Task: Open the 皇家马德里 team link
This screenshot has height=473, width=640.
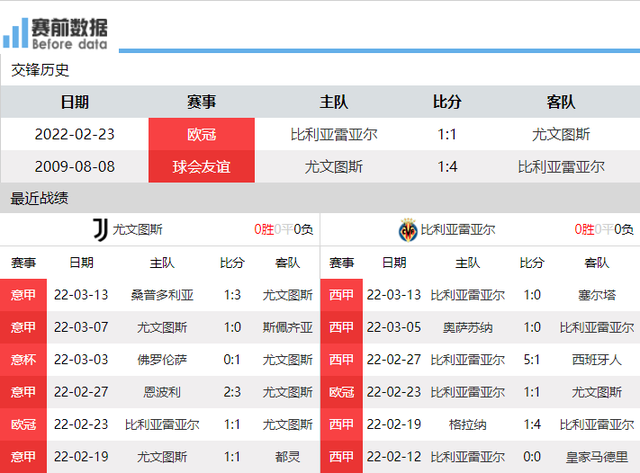Action: point(597,456)
